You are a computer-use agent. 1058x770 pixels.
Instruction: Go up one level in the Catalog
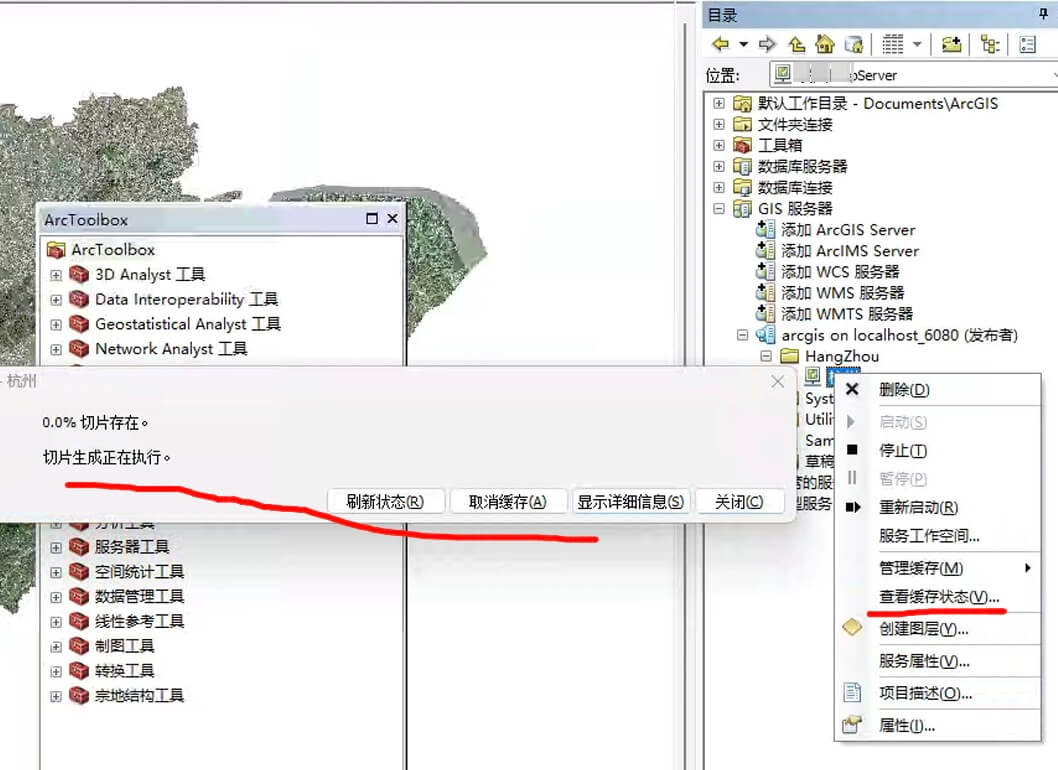(796, 45)
